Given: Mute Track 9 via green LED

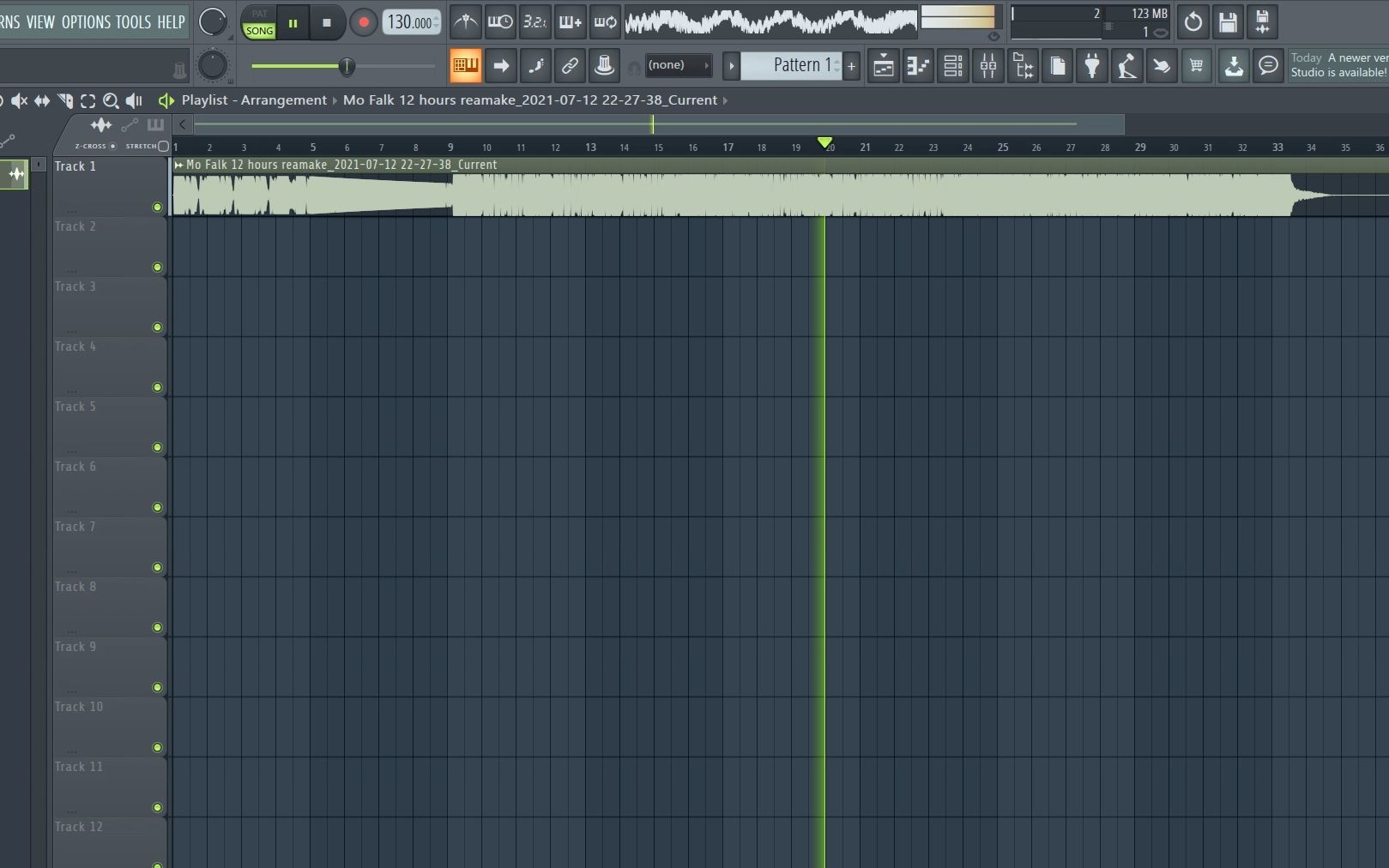Looking at the screenshot, I should [157, 687].
